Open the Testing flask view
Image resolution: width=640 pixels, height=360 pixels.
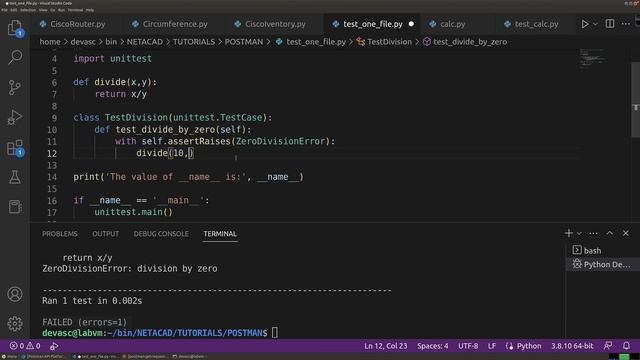pyautogui.click(x=15, y=177)
